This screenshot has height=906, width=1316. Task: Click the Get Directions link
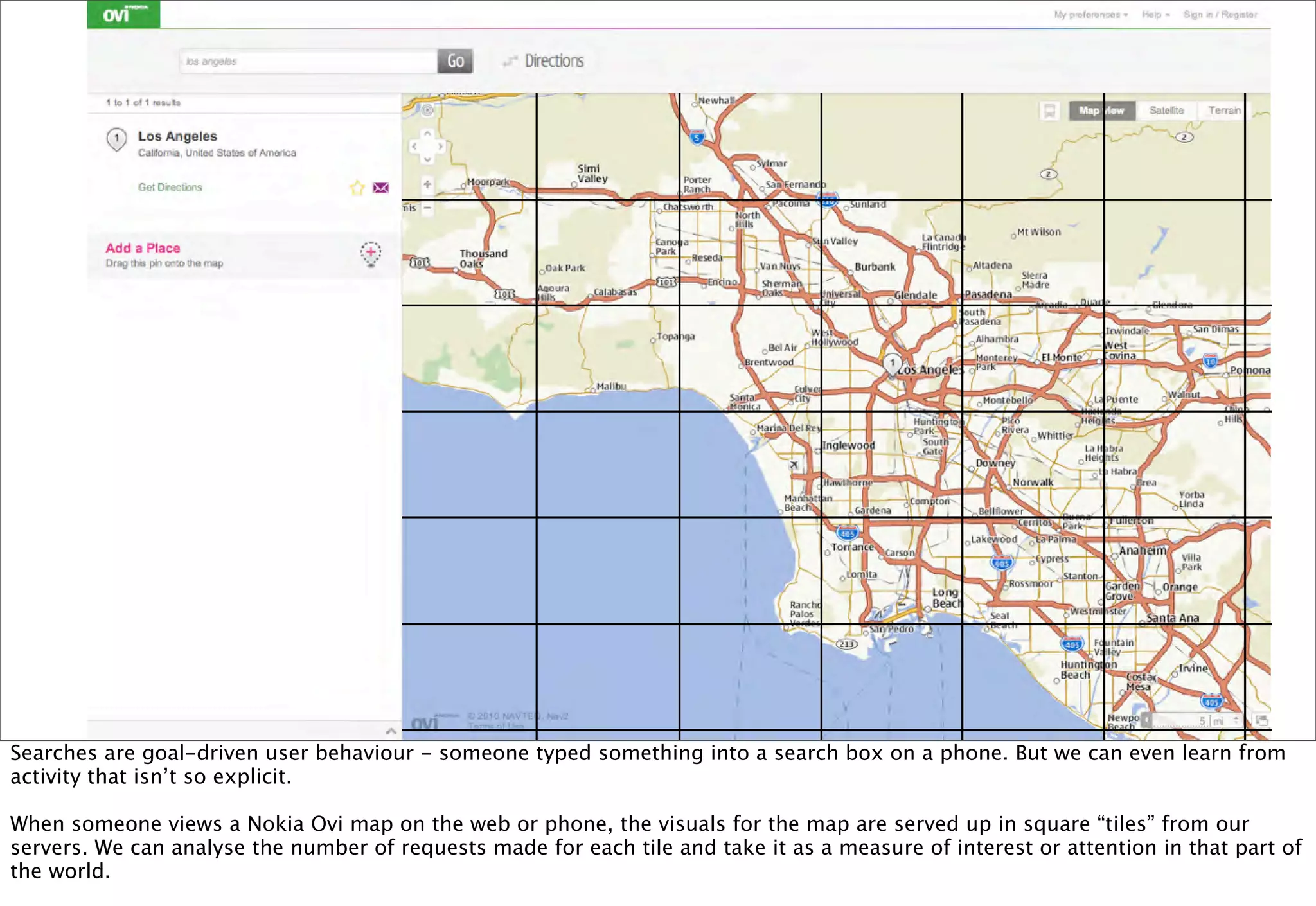[x=170, y=188]
